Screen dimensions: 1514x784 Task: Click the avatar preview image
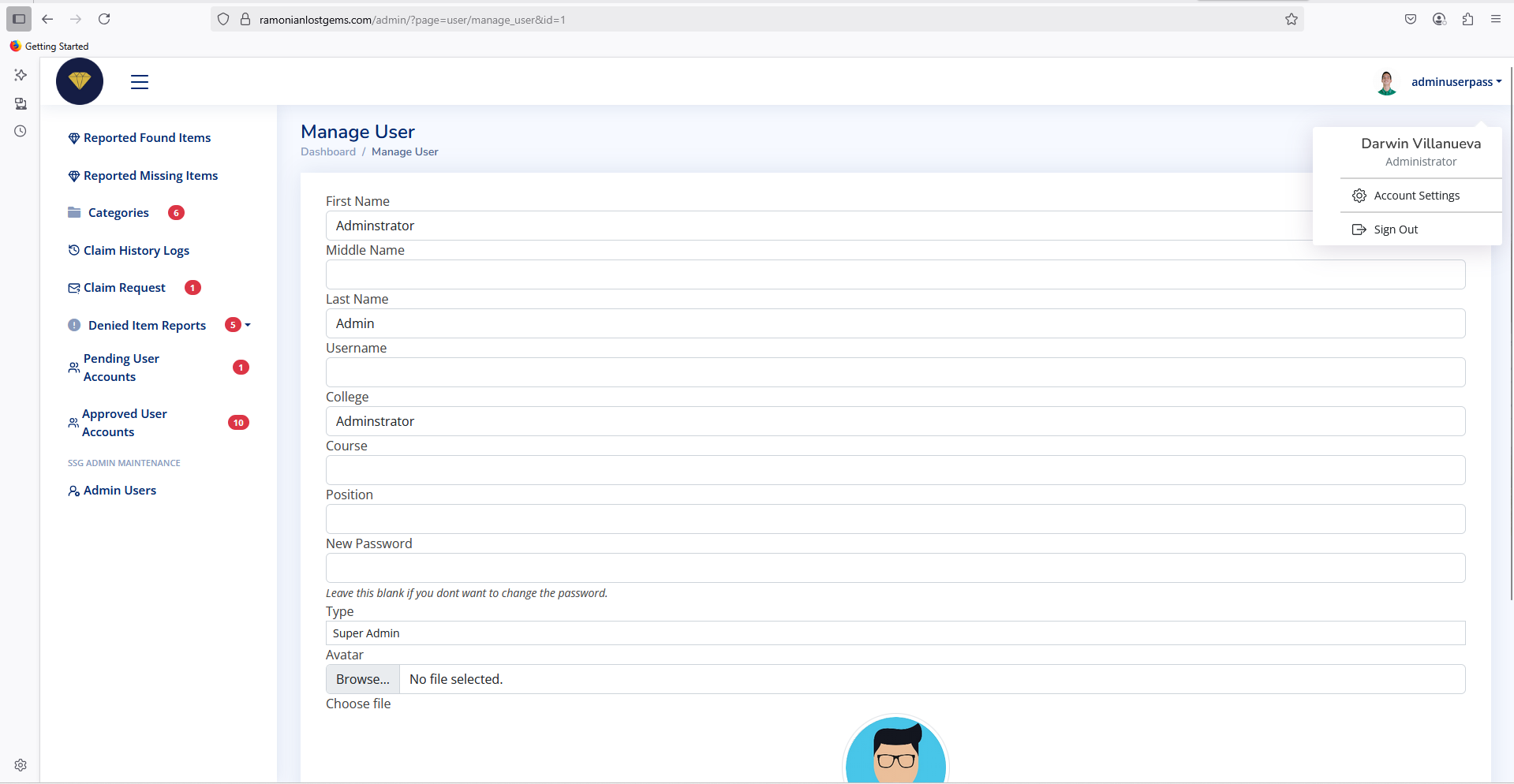(895, 751)
